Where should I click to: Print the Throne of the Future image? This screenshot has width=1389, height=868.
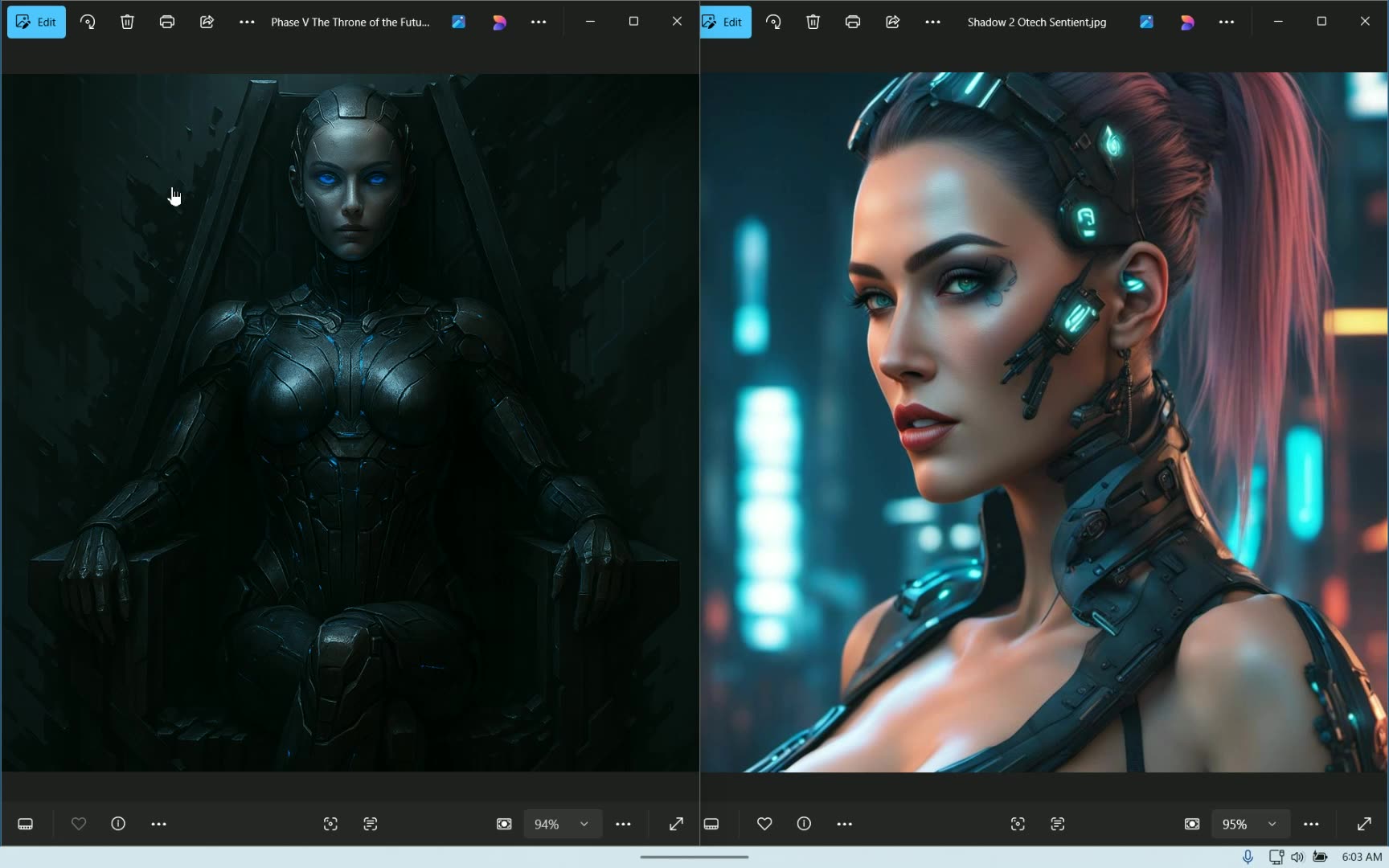[x=167, y=23]
